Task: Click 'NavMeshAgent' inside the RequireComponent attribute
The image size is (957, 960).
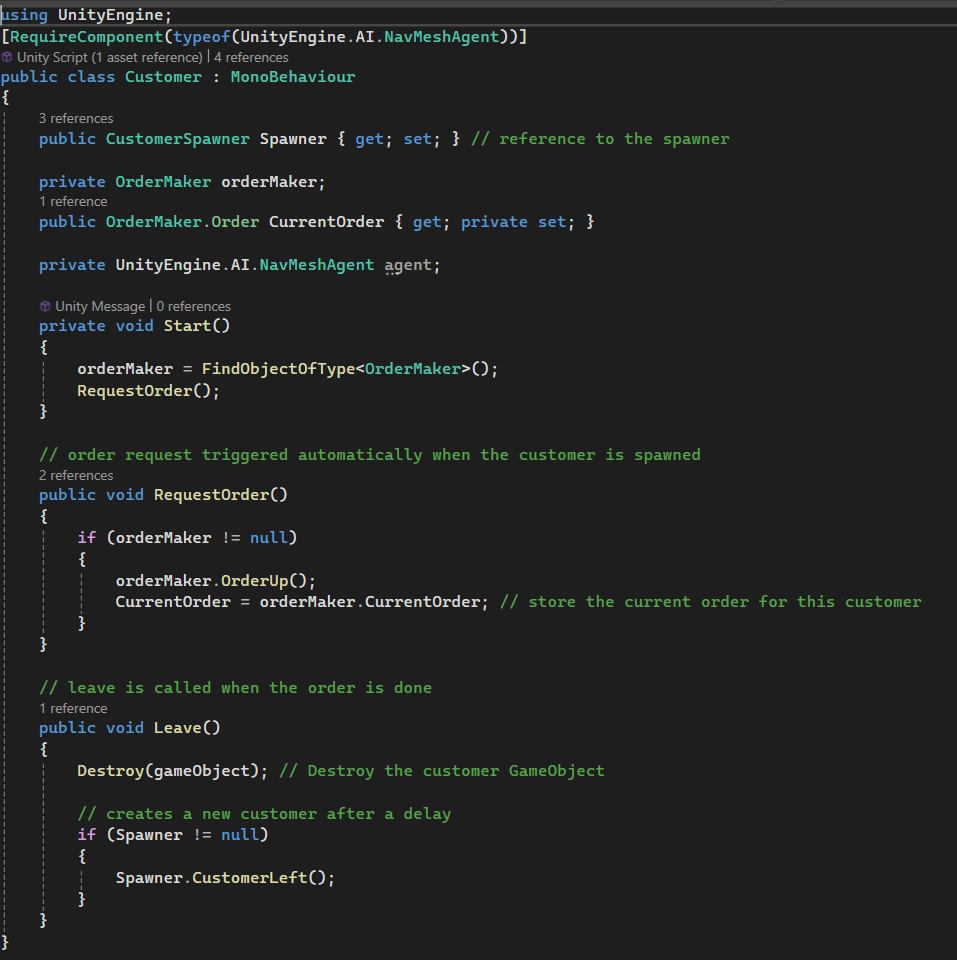Action: 441,37
